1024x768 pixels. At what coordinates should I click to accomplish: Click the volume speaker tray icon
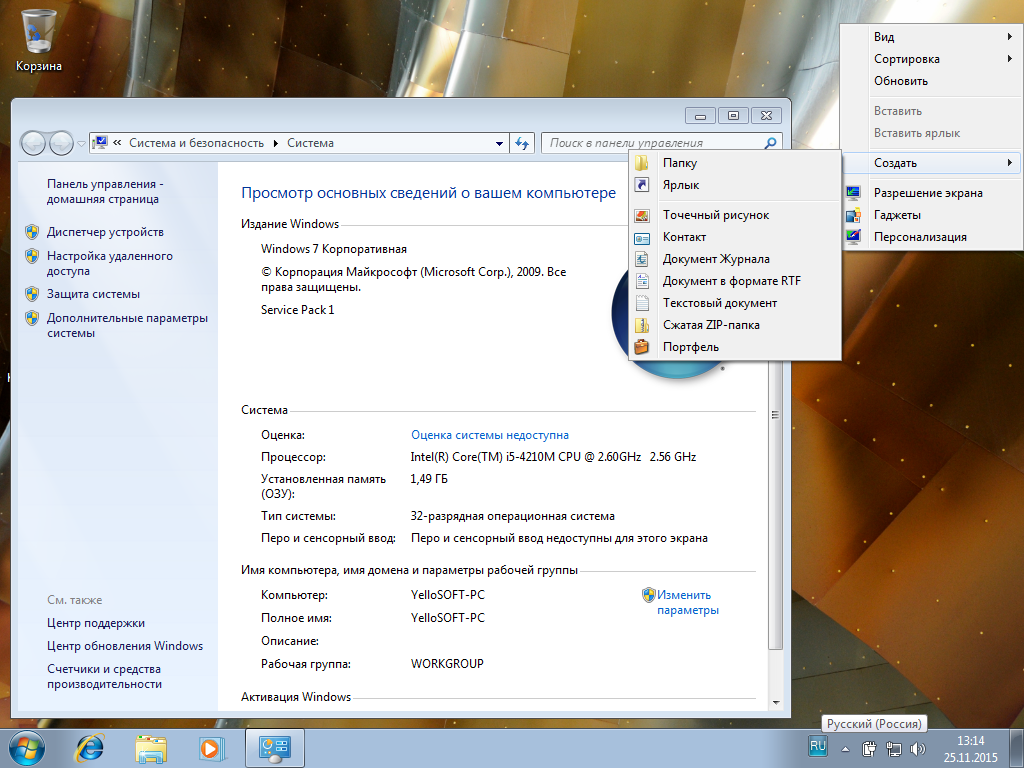pyautogui.click(x=918, y=749)
